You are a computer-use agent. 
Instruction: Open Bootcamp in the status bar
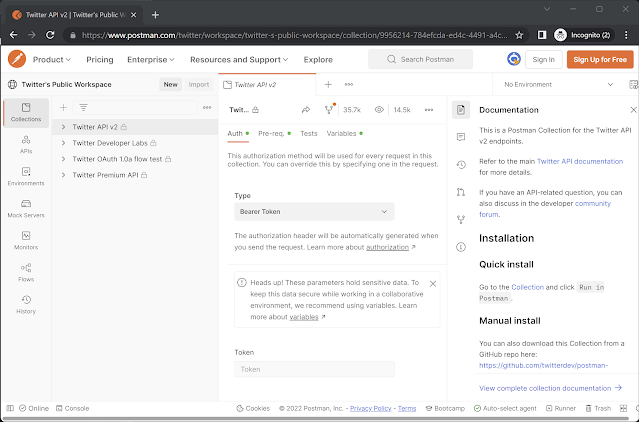point(445,408)
